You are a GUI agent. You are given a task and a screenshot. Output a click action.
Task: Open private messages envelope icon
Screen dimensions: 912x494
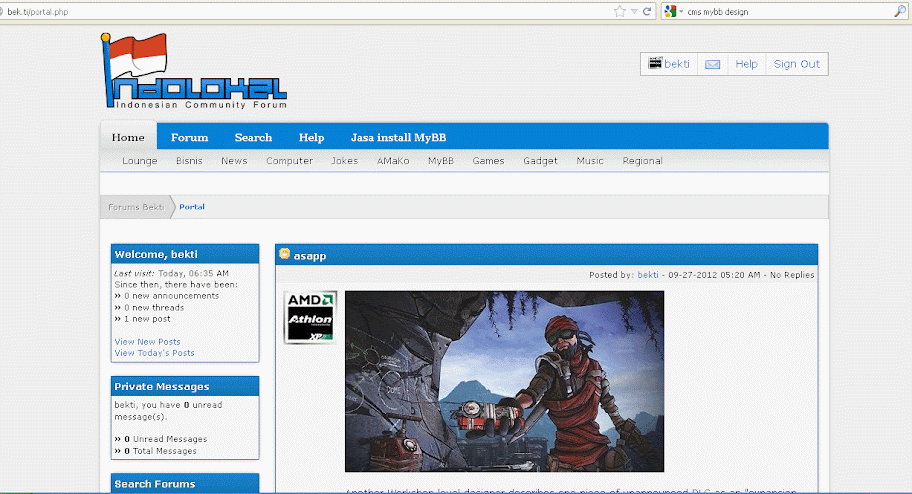point(712,65)
